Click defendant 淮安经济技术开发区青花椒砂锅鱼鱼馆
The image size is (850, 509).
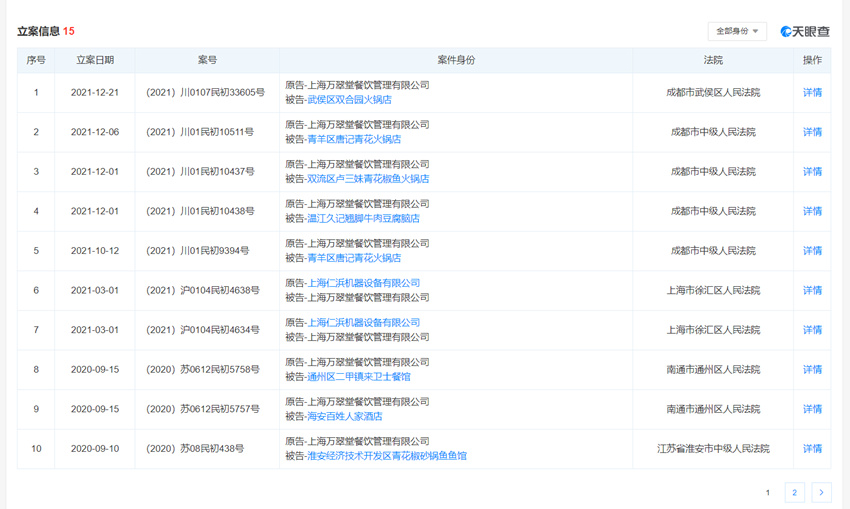[387, 456]
